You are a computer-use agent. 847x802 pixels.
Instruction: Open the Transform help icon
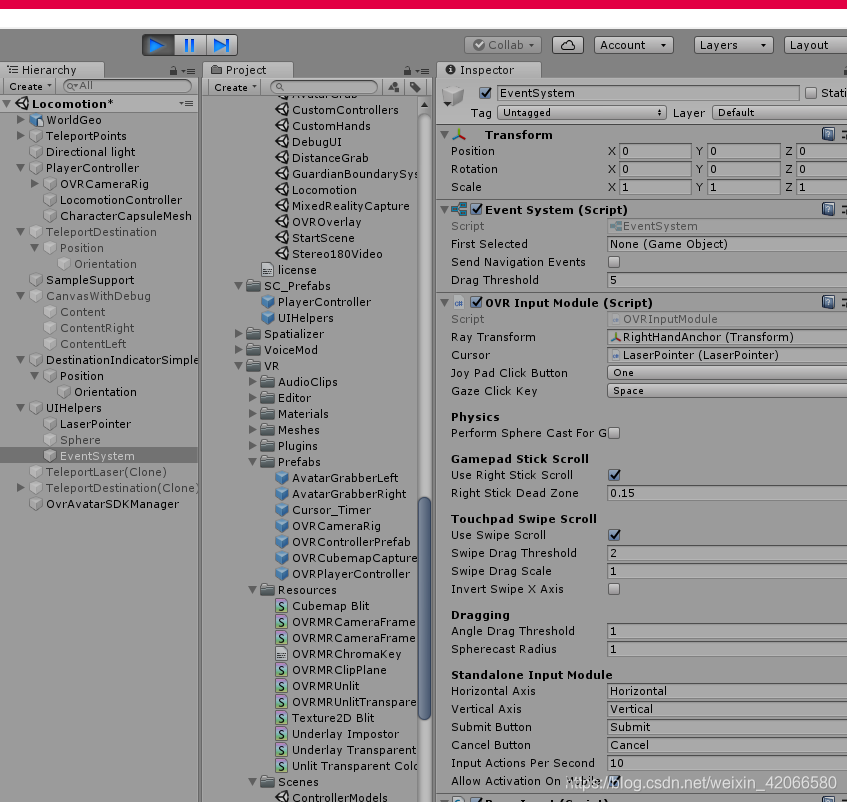828,134
